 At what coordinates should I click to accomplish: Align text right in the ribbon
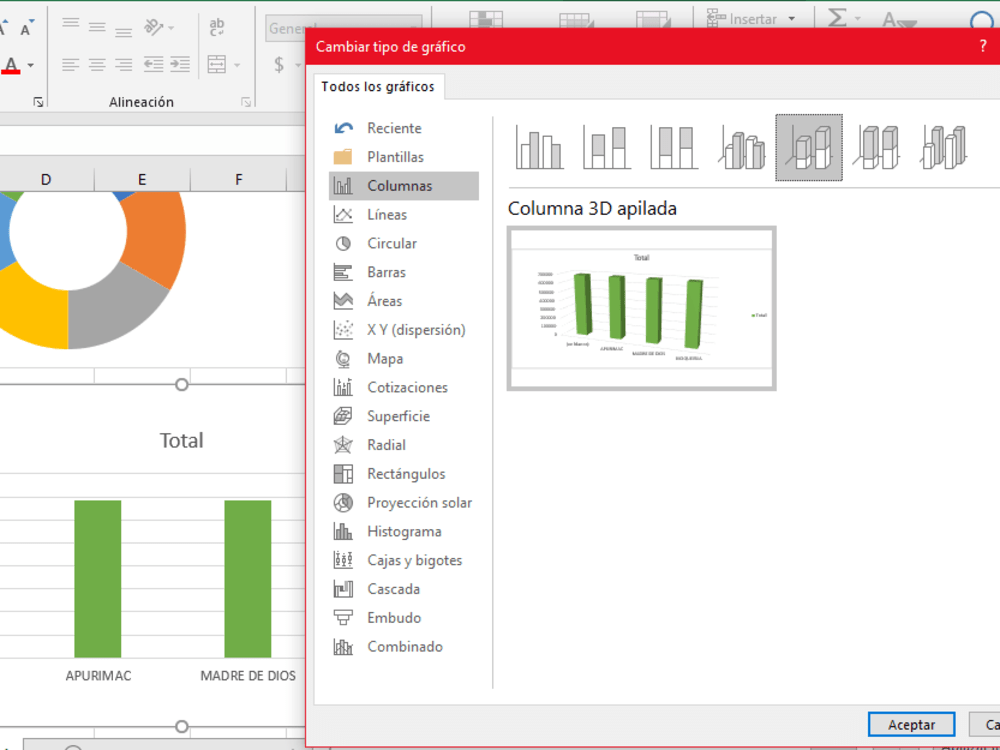tap(124, 64)
